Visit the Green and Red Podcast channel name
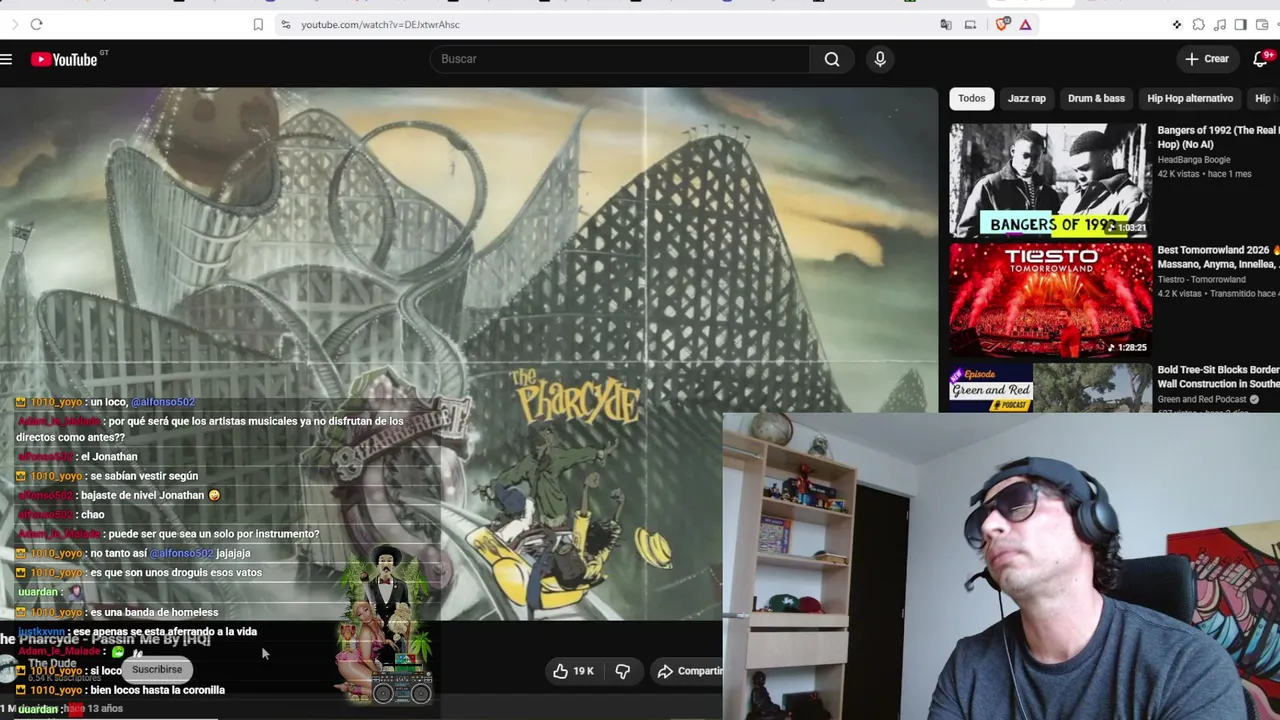The image size is (1280, 720). pos(1202,400)
